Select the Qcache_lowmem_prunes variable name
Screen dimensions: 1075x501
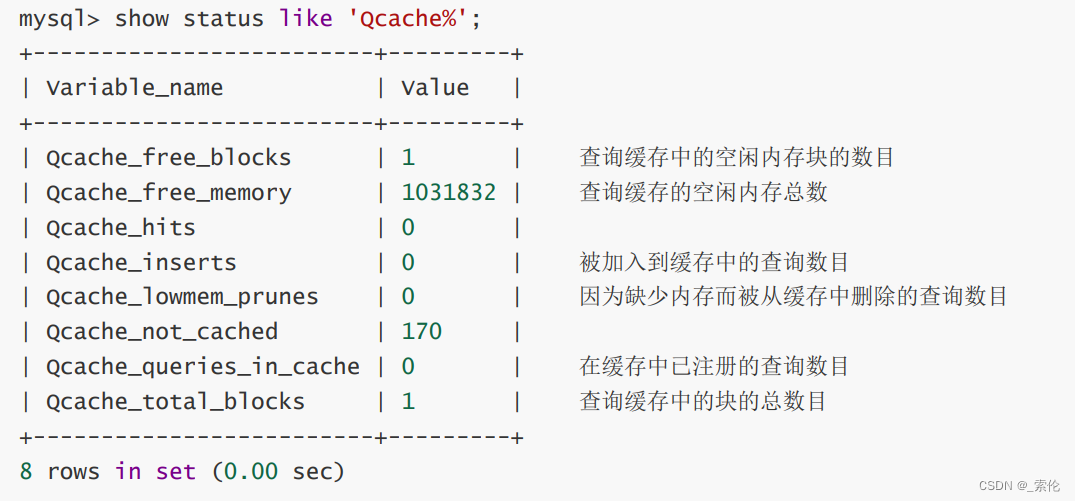click(x=182, y=297)
